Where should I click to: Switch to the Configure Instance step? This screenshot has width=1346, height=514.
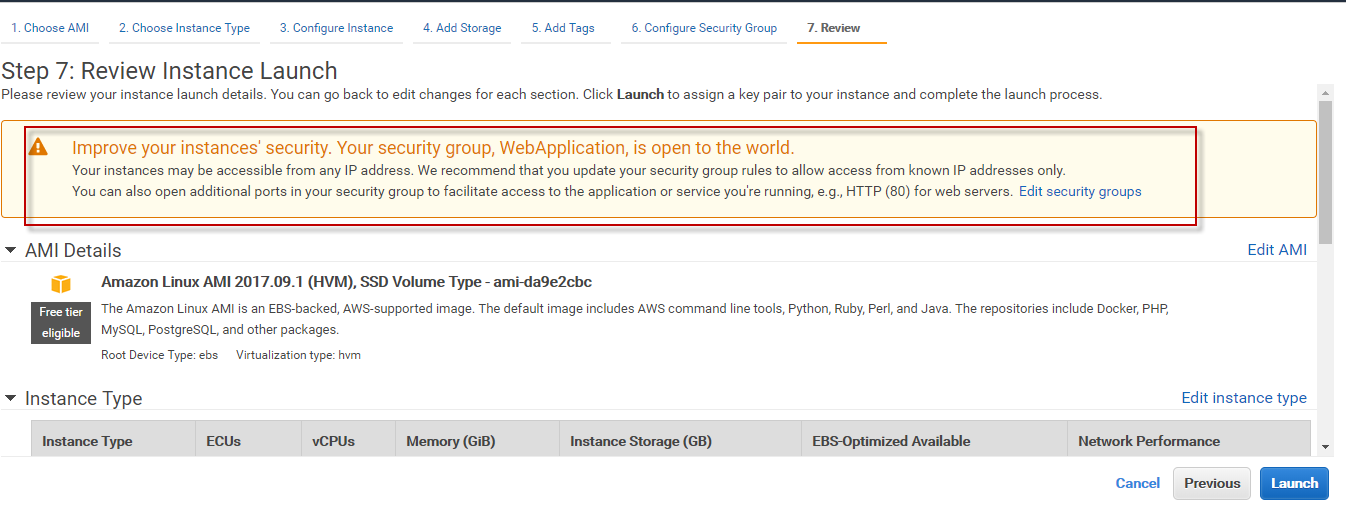(x=336, y=28)
